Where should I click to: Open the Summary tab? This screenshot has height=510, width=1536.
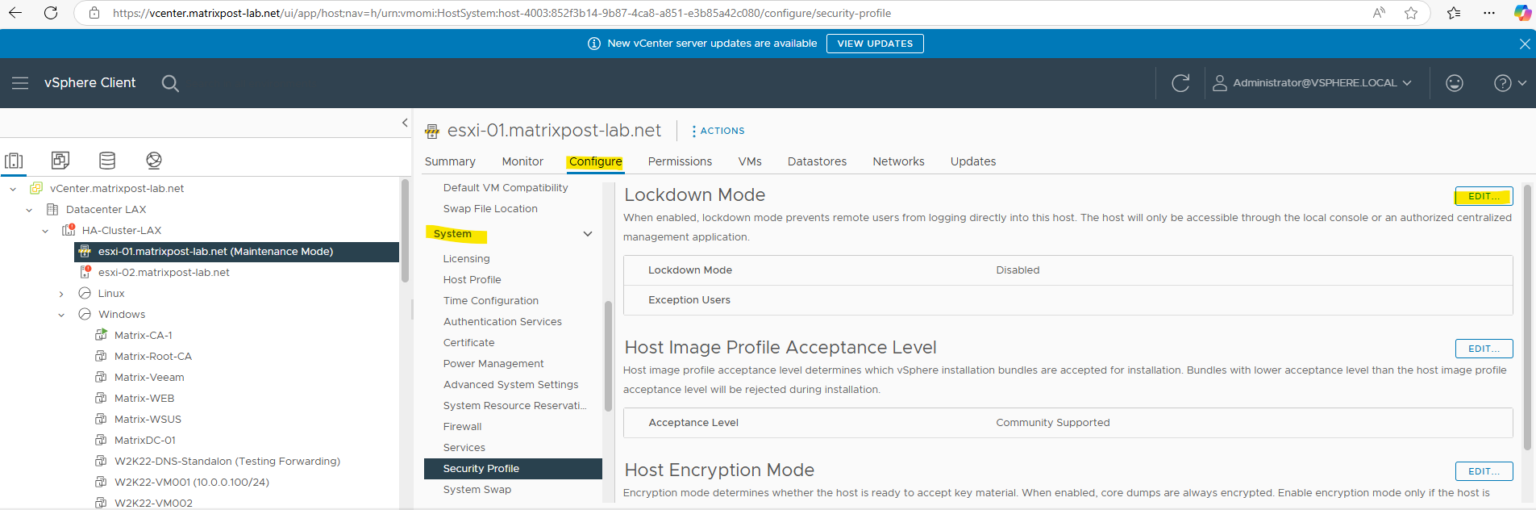click(450, 161)
